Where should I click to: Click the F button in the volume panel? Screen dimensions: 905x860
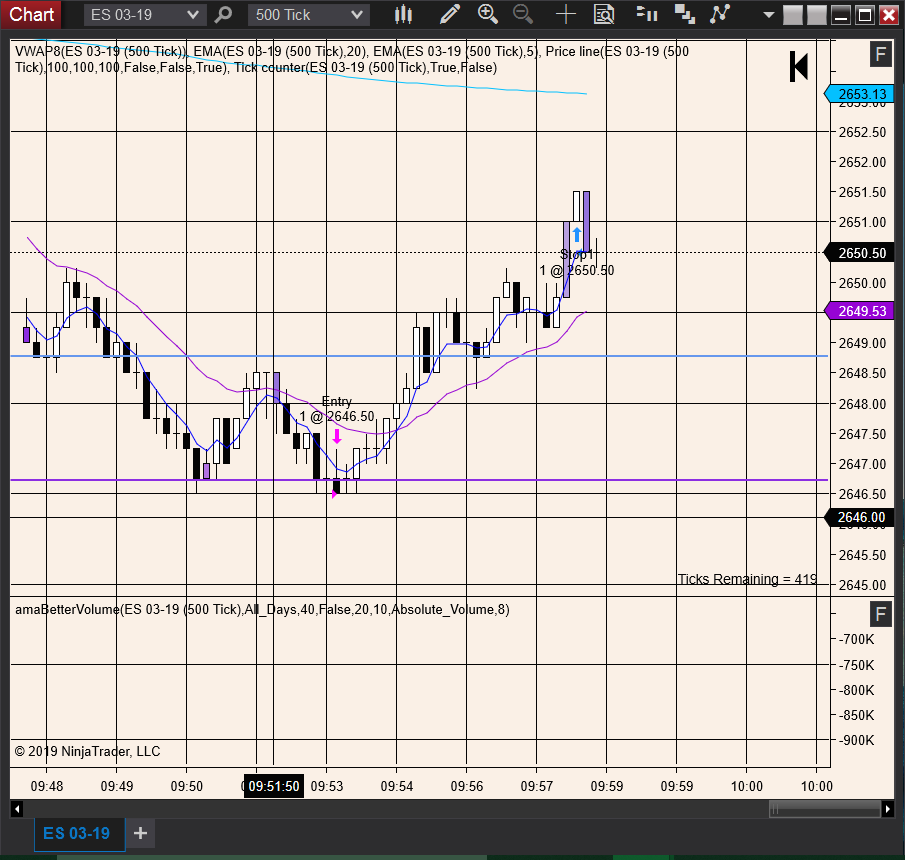[x=881, y=614]
